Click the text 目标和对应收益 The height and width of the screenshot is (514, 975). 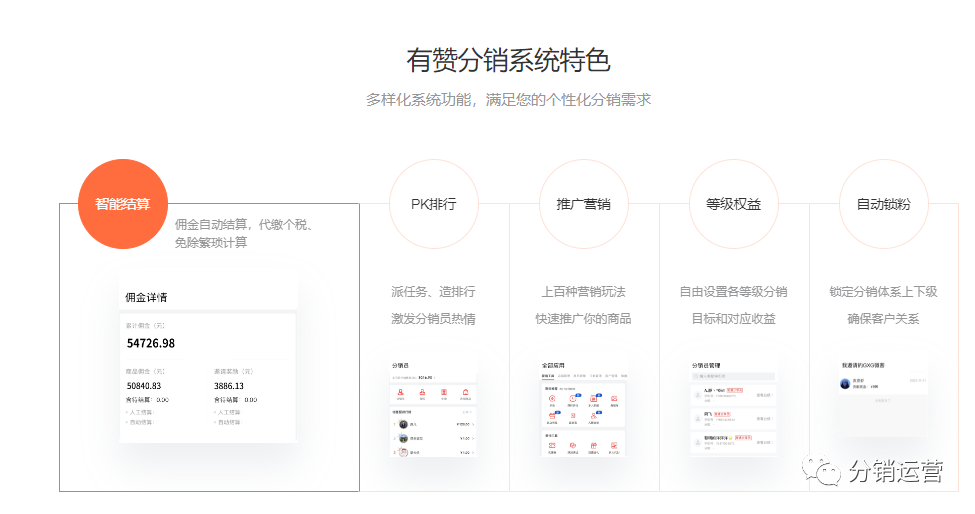tap(734, 319)
